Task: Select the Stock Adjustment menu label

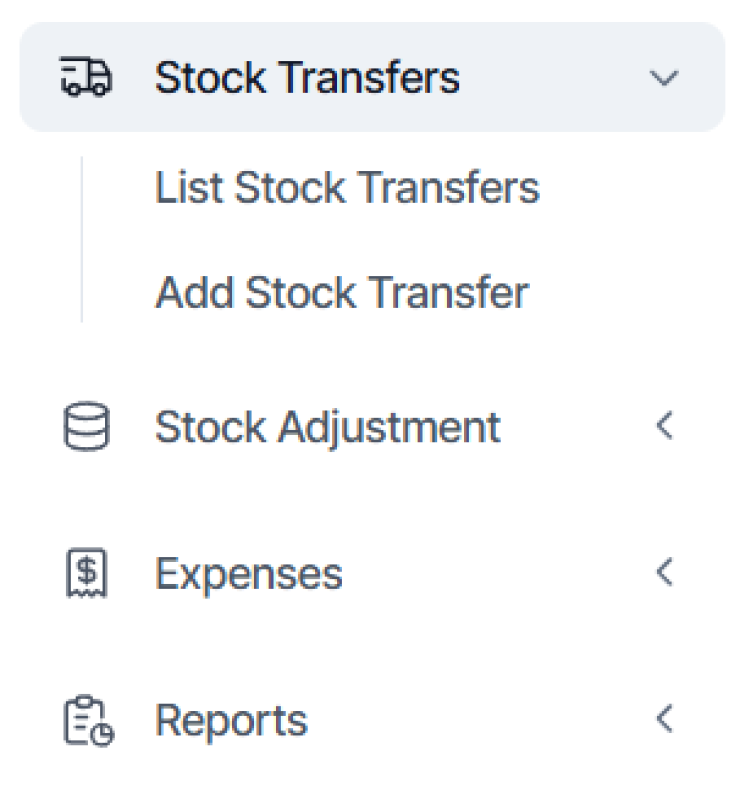Action: point(327,427)
